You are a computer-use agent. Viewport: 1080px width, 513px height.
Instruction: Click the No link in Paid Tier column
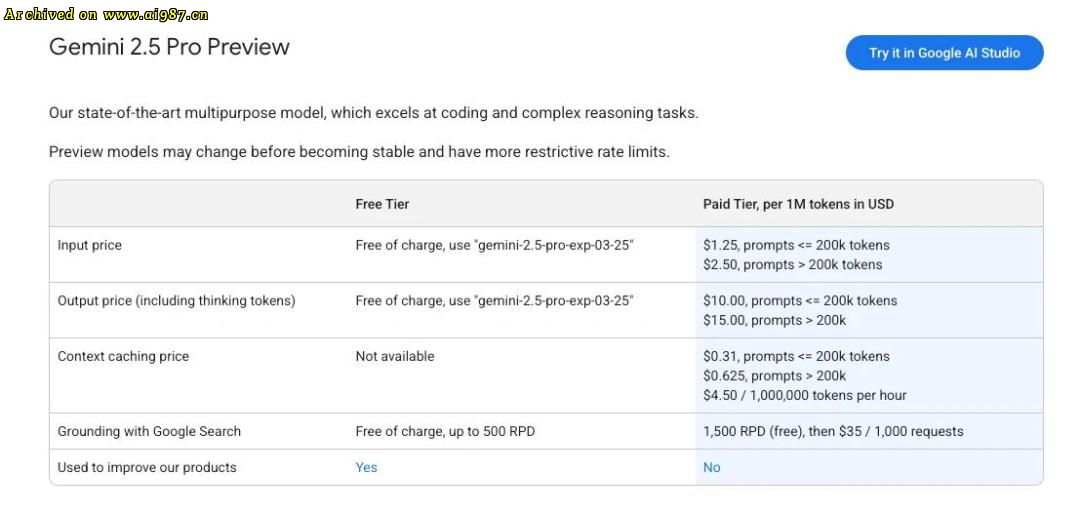712,468
